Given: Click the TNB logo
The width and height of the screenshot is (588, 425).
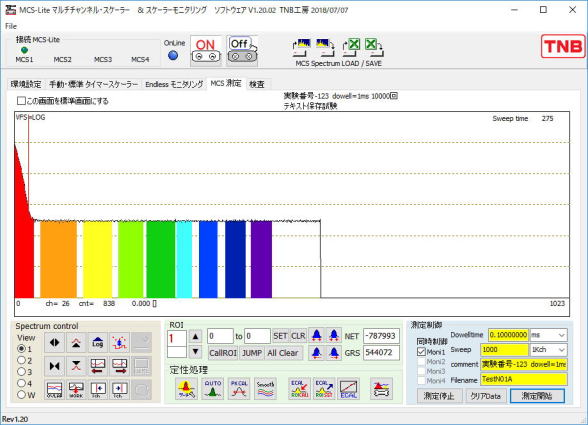Looking at the screenshot, I should (563, 46).
